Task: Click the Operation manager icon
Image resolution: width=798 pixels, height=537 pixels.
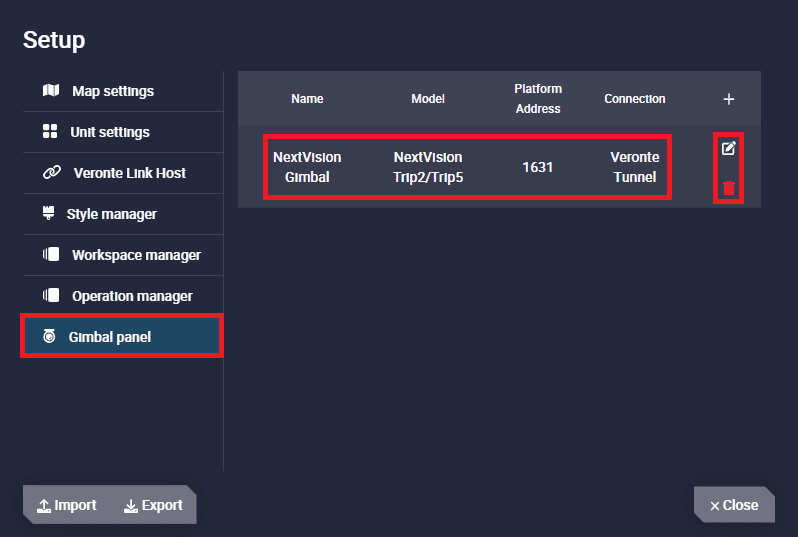Action: coord(51,295)
